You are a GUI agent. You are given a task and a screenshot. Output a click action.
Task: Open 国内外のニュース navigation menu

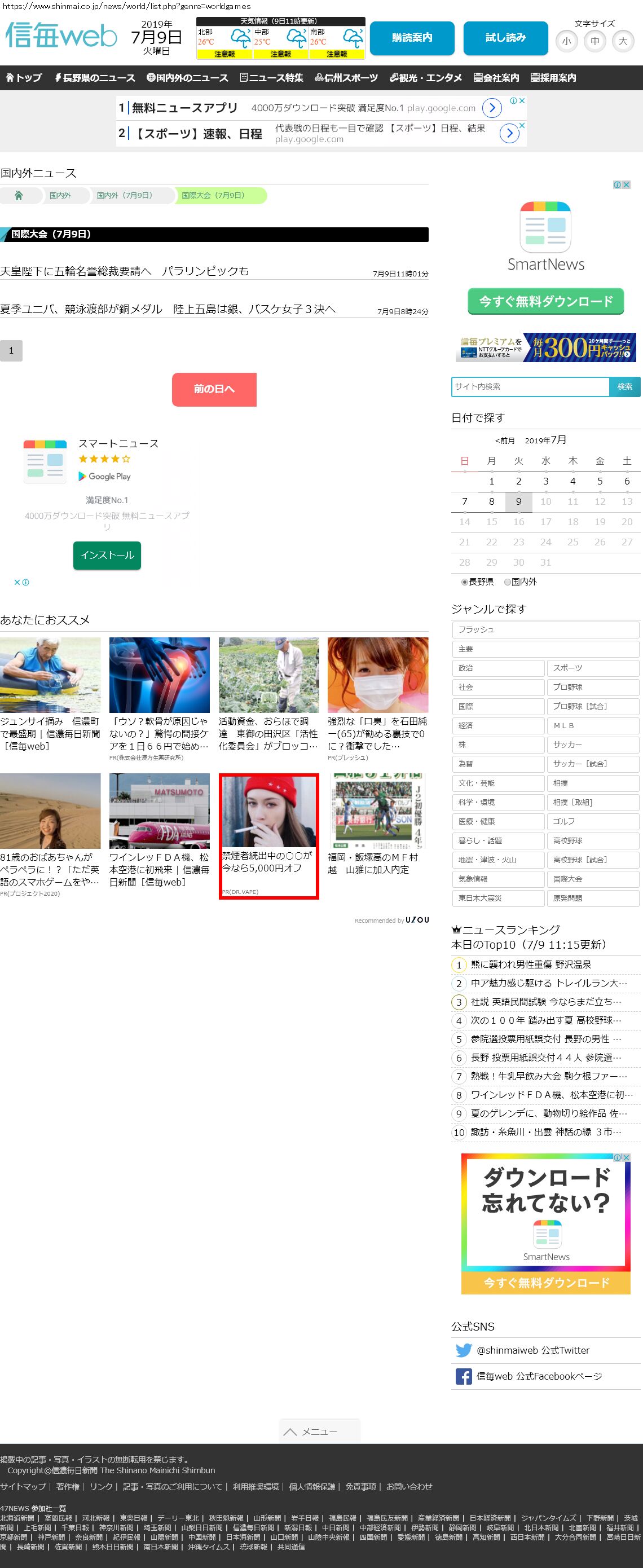coord(187,78)
